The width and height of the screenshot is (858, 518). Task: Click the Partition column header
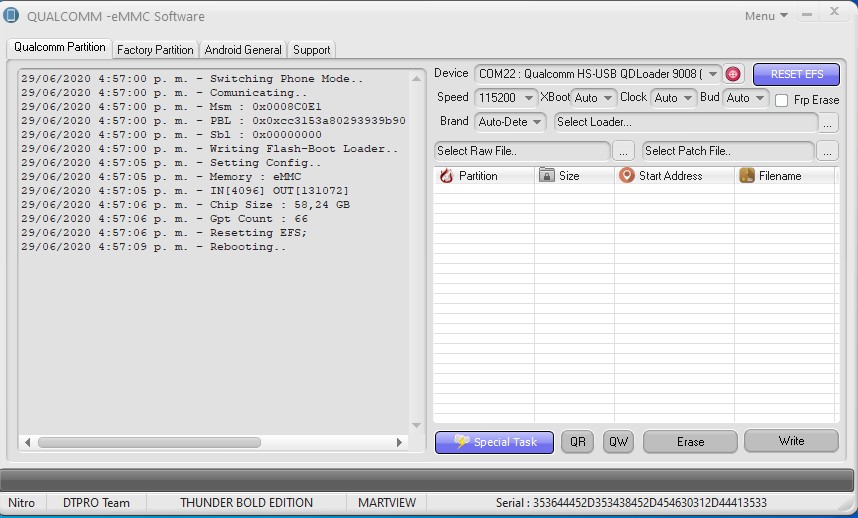pyautogui.click(x=484, y=176)
